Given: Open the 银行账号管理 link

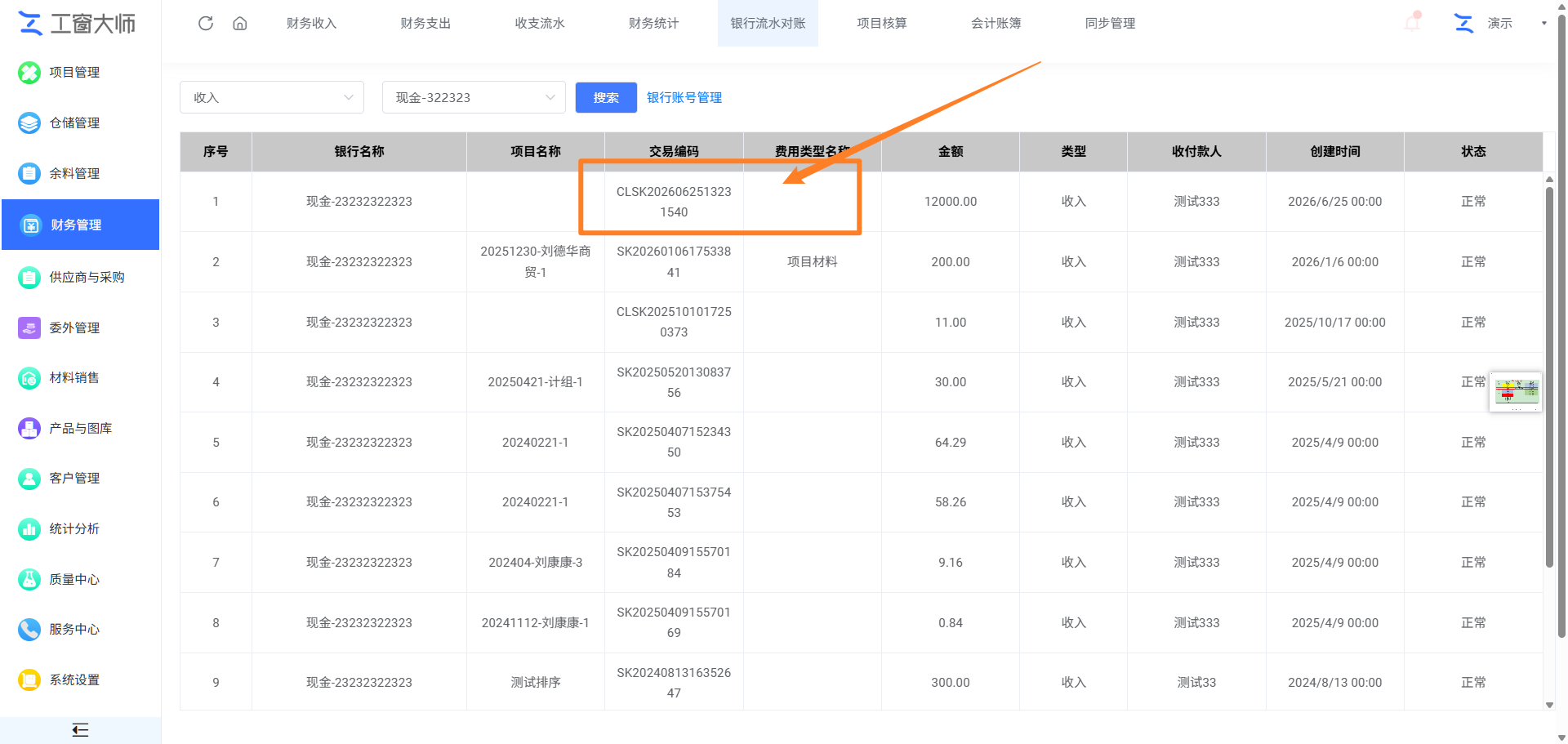Looking at the screenshot, I should pos(684,97).
